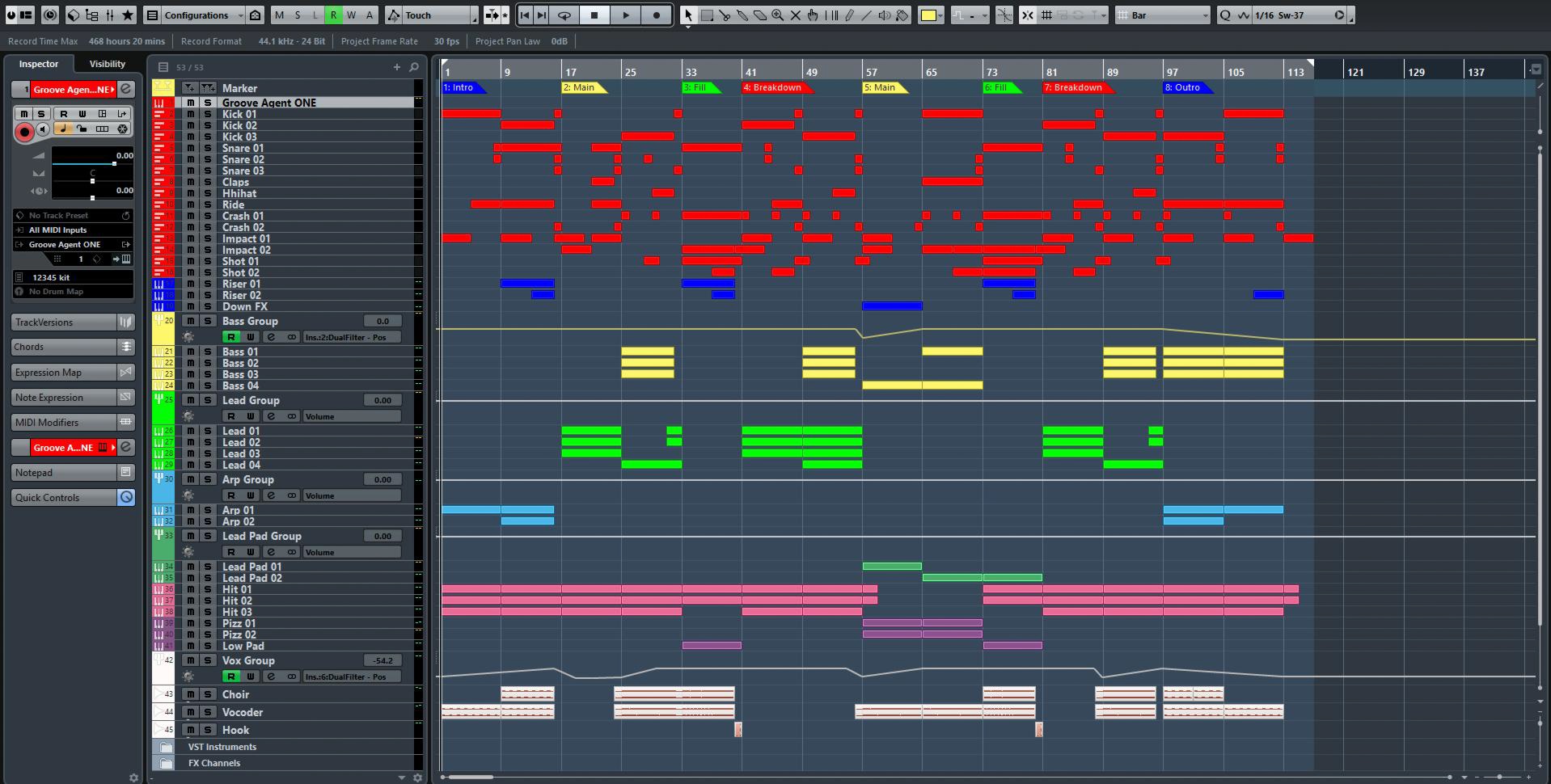Image resolution: width=1551 pixels, height=784 pixels.
Task: Click the Record button in the transport
Action: click(655, 15)
